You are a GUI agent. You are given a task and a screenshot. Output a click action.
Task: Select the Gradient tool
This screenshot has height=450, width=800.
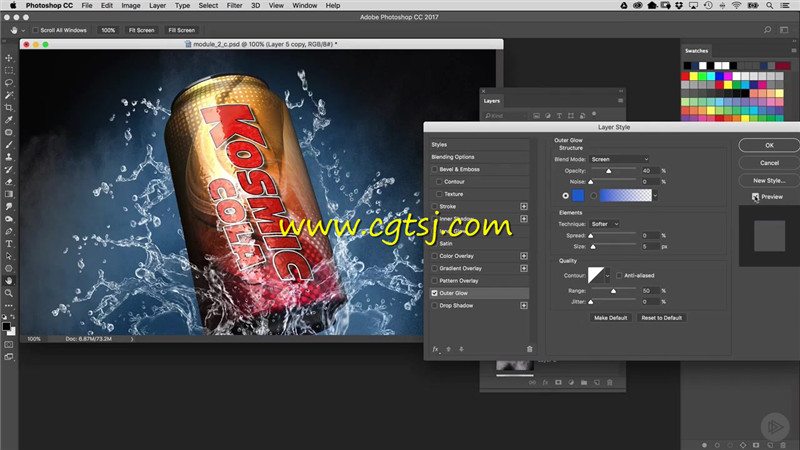[9, 194]
